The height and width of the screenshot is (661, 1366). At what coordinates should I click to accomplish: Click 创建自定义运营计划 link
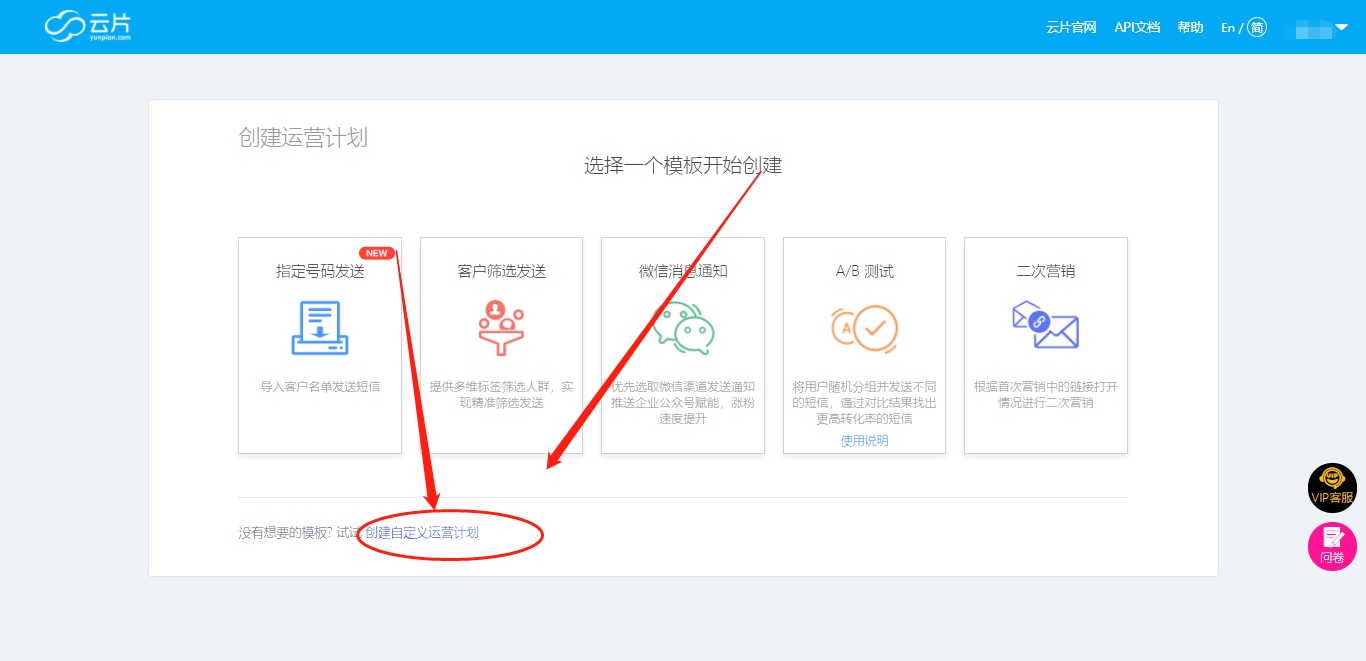click(422, 533)
